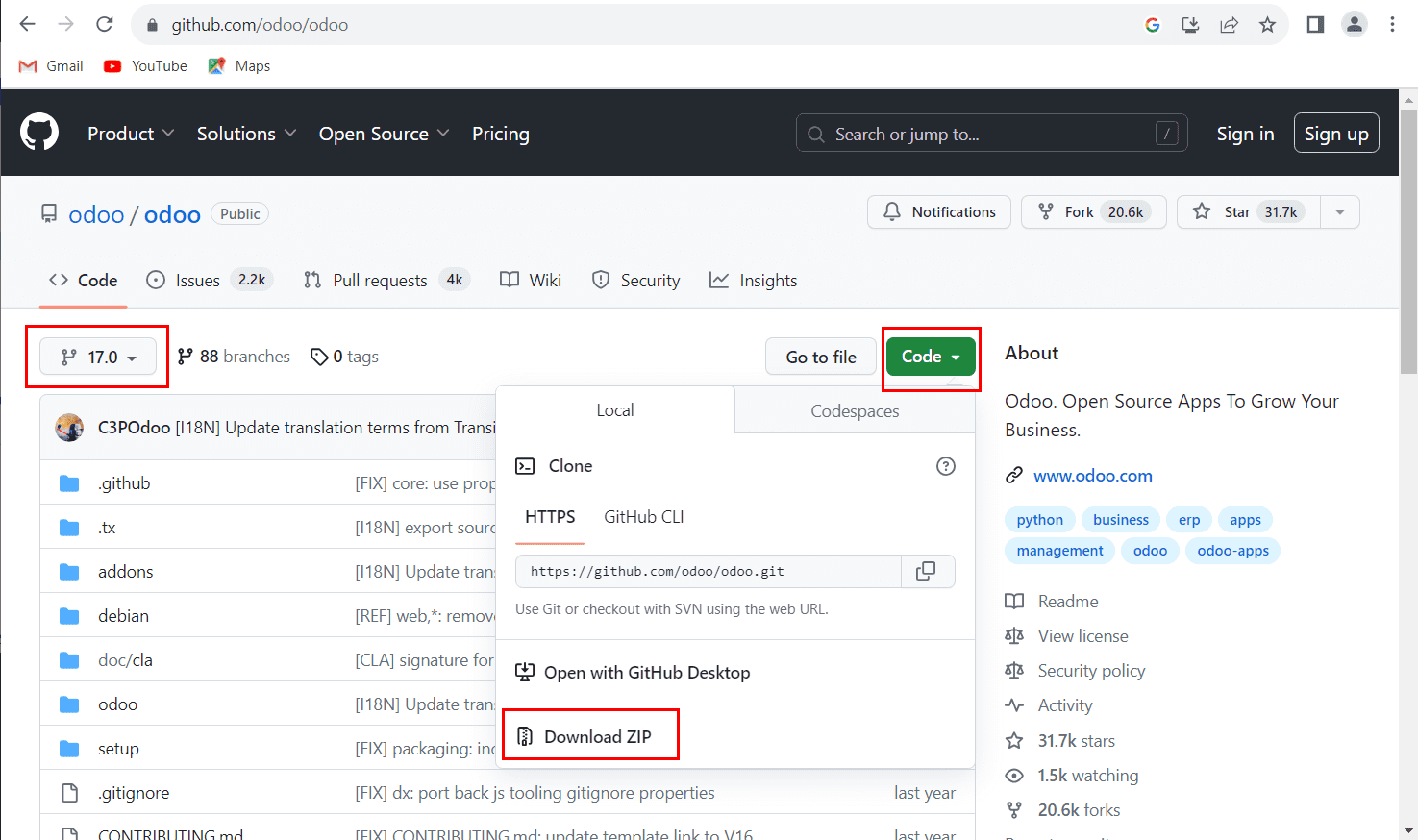Reload the page with refresh icon

coord(105,25)
